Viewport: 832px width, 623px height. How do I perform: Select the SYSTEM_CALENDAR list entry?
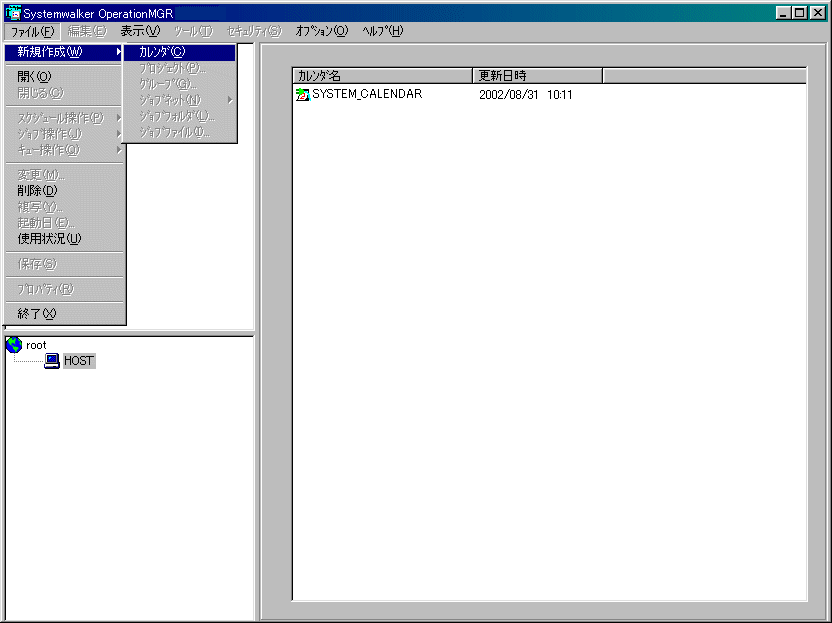pyautogui.click(x=367, y=94)
